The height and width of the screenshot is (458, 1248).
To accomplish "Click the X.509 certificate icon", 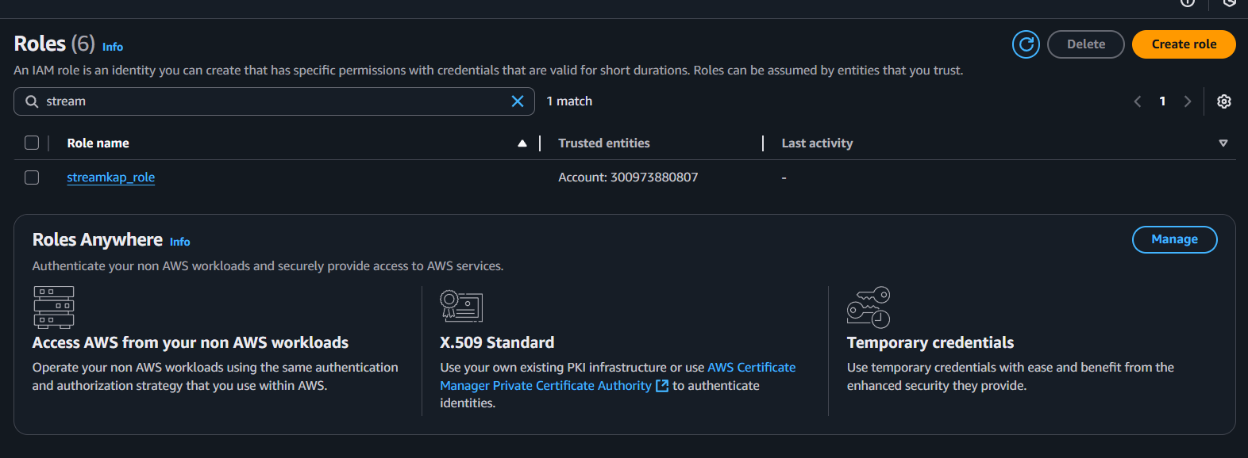I will click(x=461, y=307).
